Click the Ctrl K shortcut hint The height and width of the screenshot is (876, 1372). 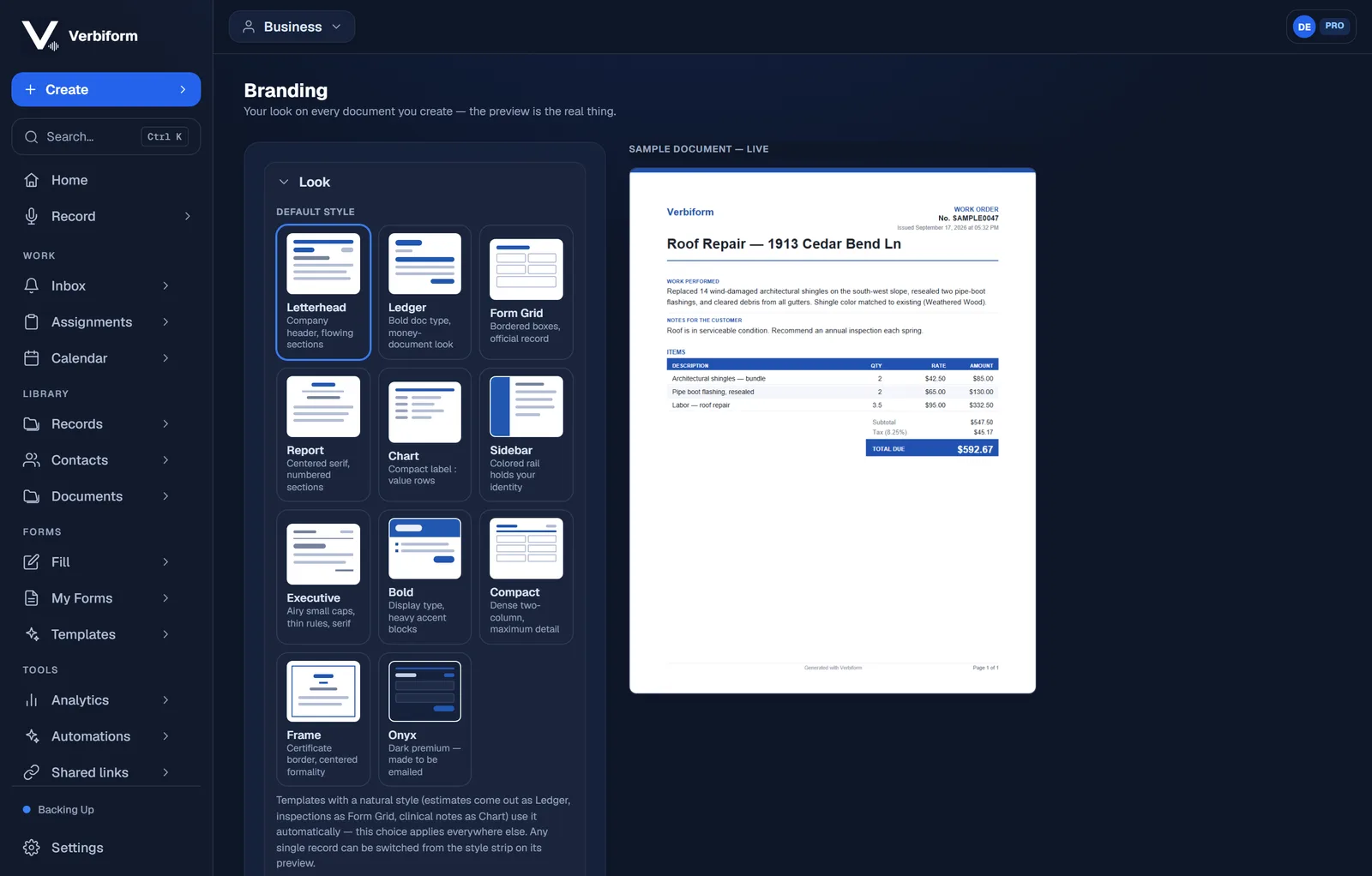tap(165, 136)
